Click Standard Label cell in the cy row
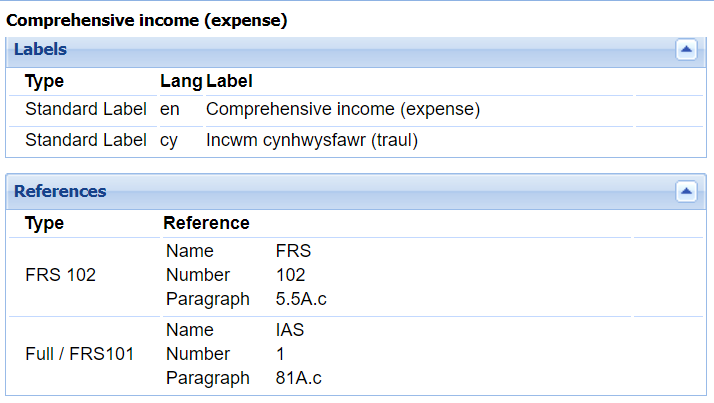The width and height of the screenshot is (714, 403). [x=86, y=140]
